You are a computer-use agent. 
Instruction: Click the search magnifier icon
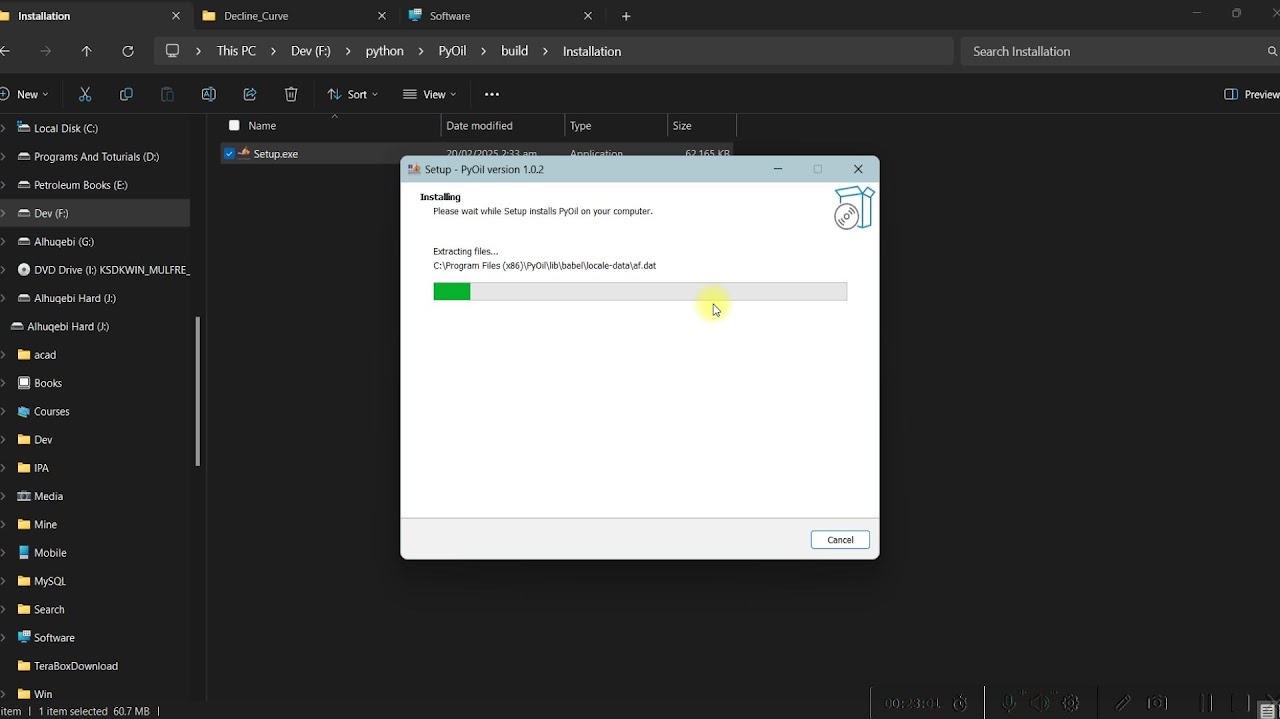pos(1272,51)
